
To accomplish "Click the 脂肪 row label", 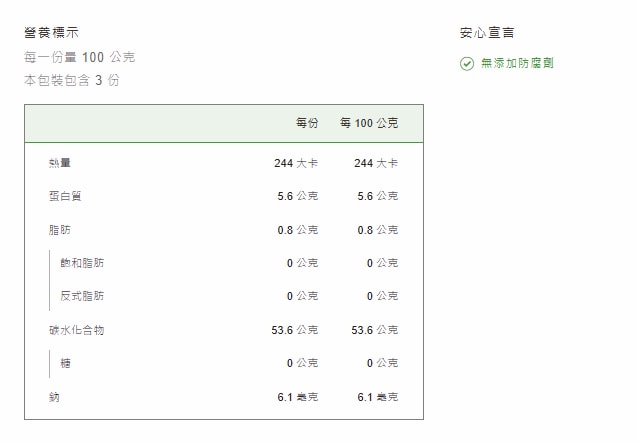I will [60, 230].
